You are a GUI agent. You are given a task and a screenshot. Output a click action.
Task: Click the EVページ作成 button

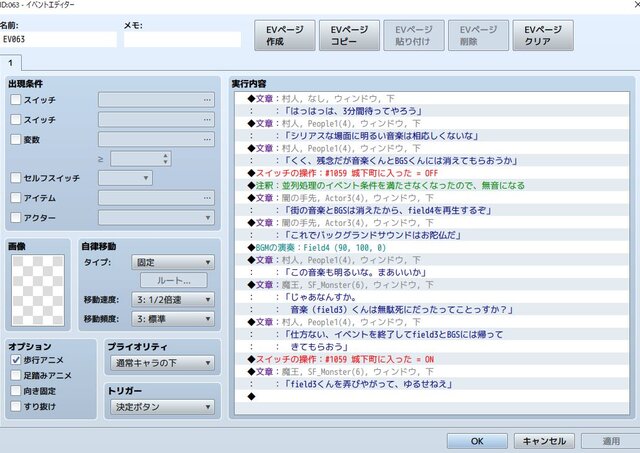284,36
